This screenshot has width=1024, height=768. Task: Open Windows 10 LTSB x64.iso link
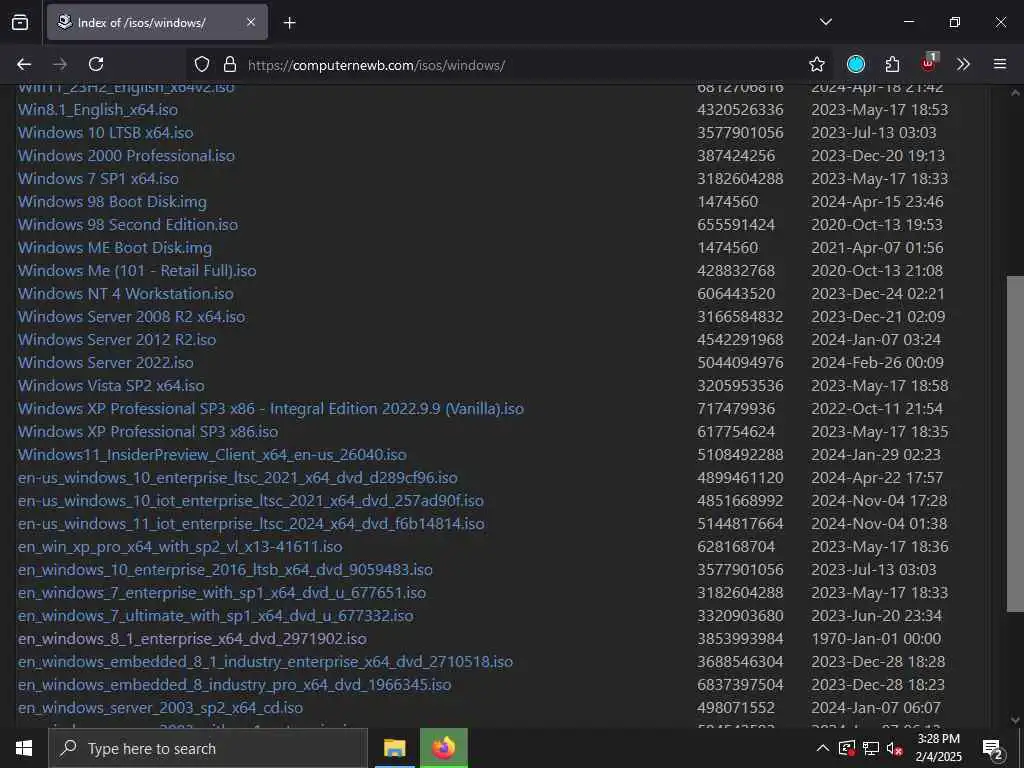pos(106,133)
